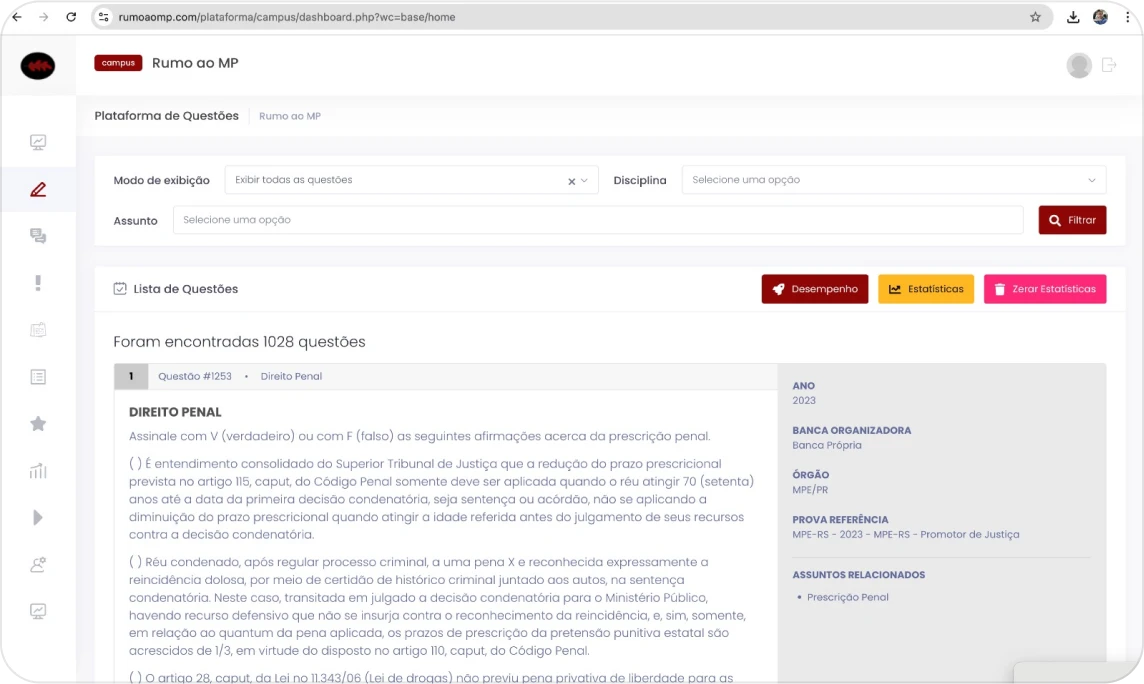Open the Assunto selection dropdown
Screen dimensions: 1144x684
pos(597,220)
